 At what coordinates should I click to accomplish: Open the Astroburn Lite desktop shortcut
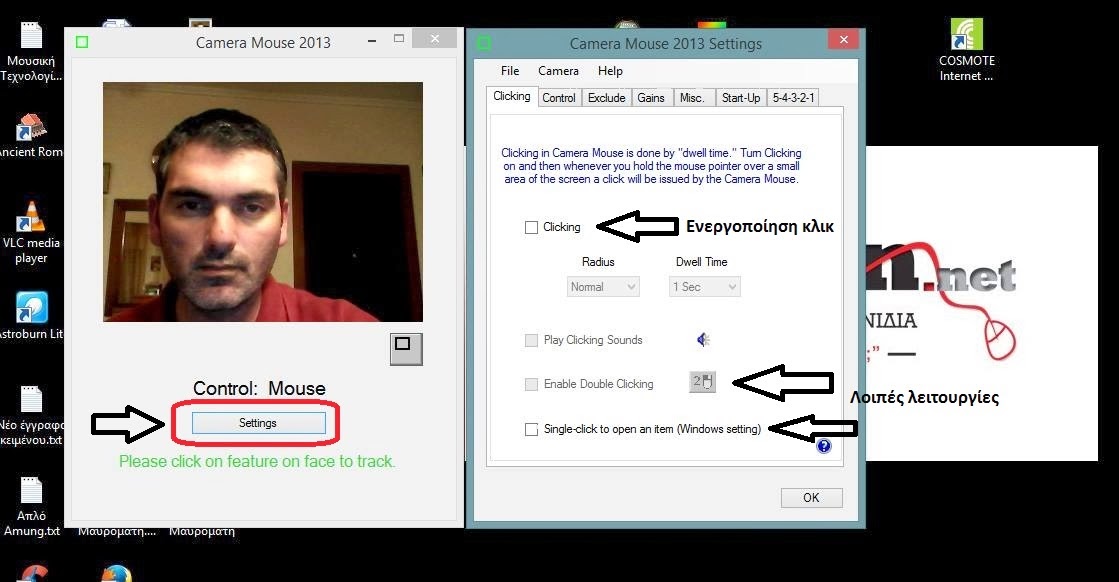click(31, 315)
